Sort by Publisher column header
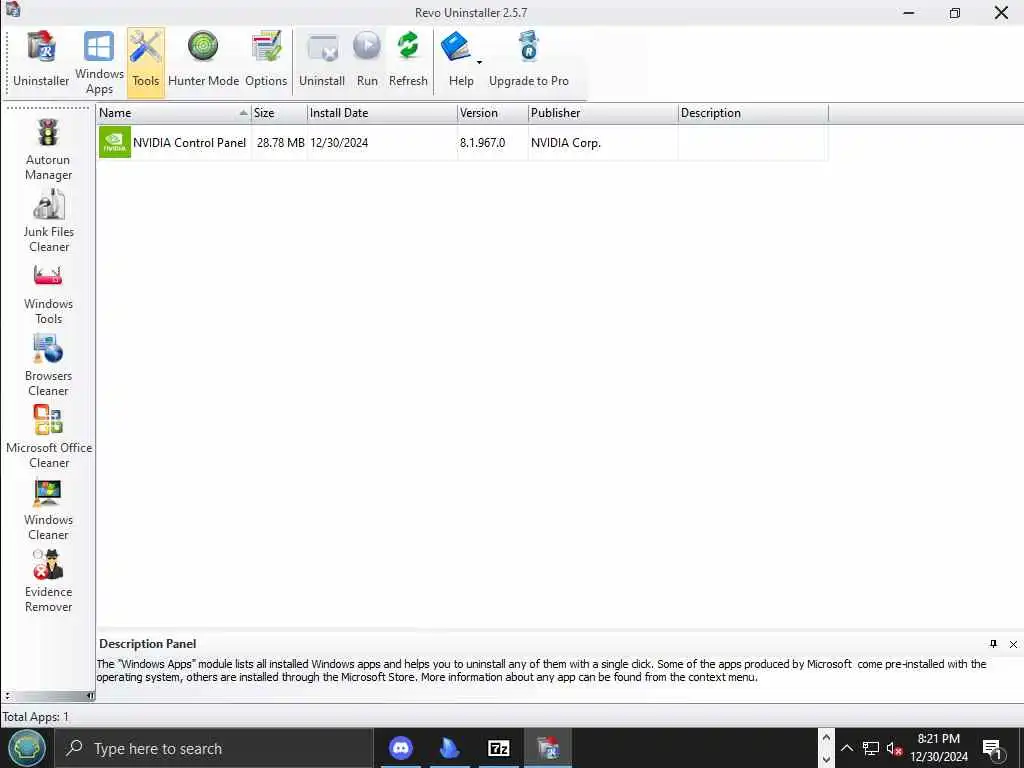Viewport: 1024px width, 768px height. (x=603, y=113)
